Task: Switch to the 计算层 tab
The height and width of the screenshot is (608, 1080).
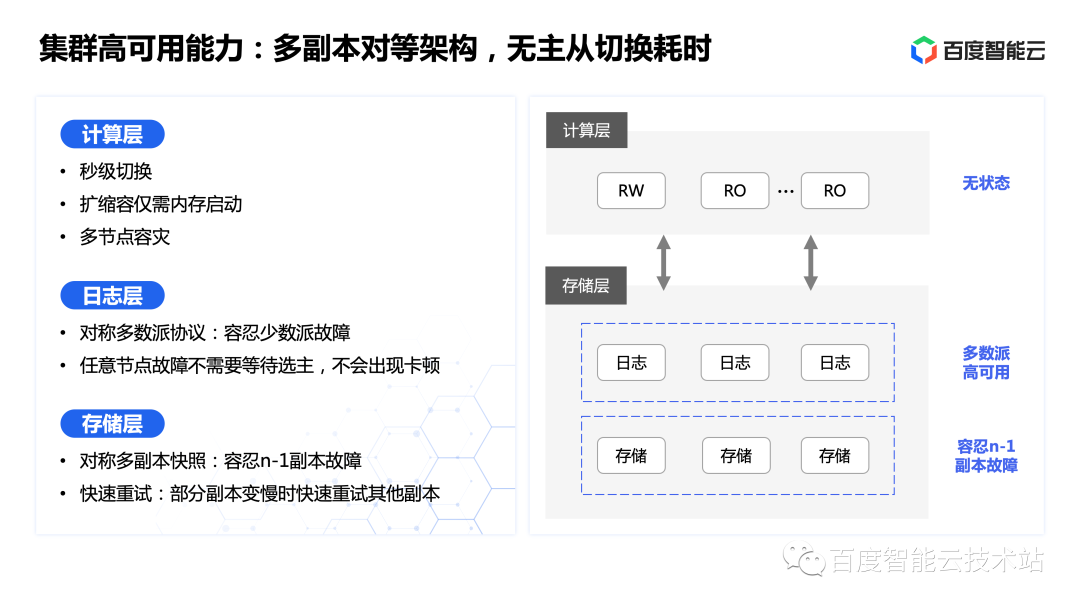Action: pyautogui.click(x=586, y=131)
